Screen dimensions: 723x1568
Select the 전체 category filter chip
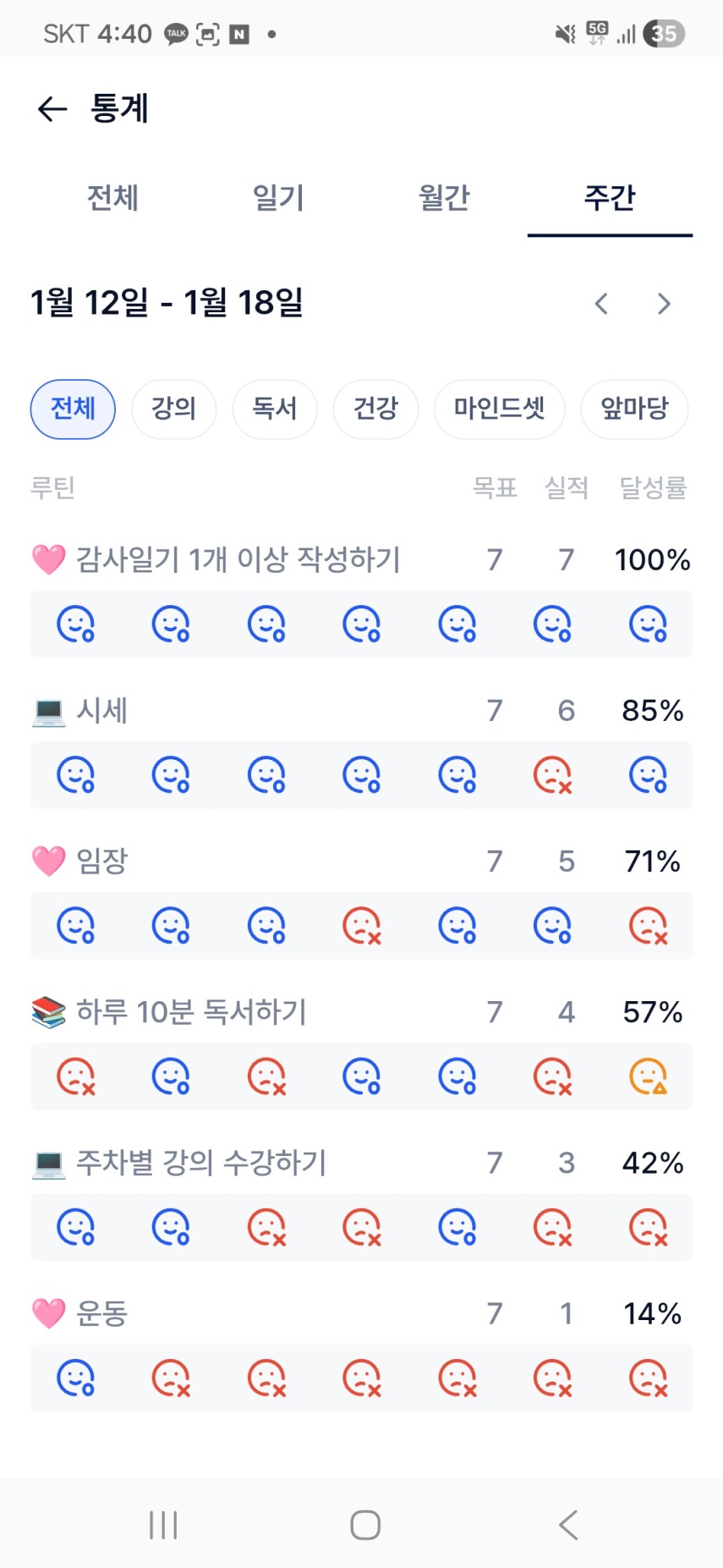click(x=73, y=410)
